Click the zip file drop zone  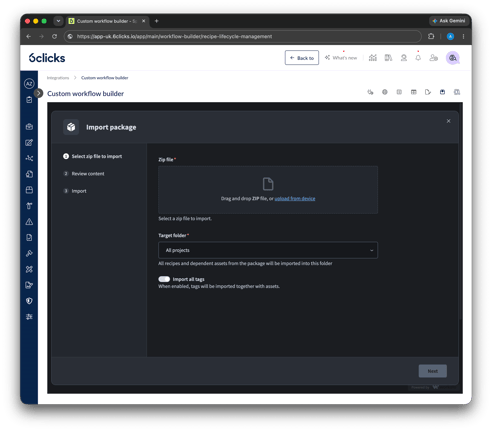point(268,190)
